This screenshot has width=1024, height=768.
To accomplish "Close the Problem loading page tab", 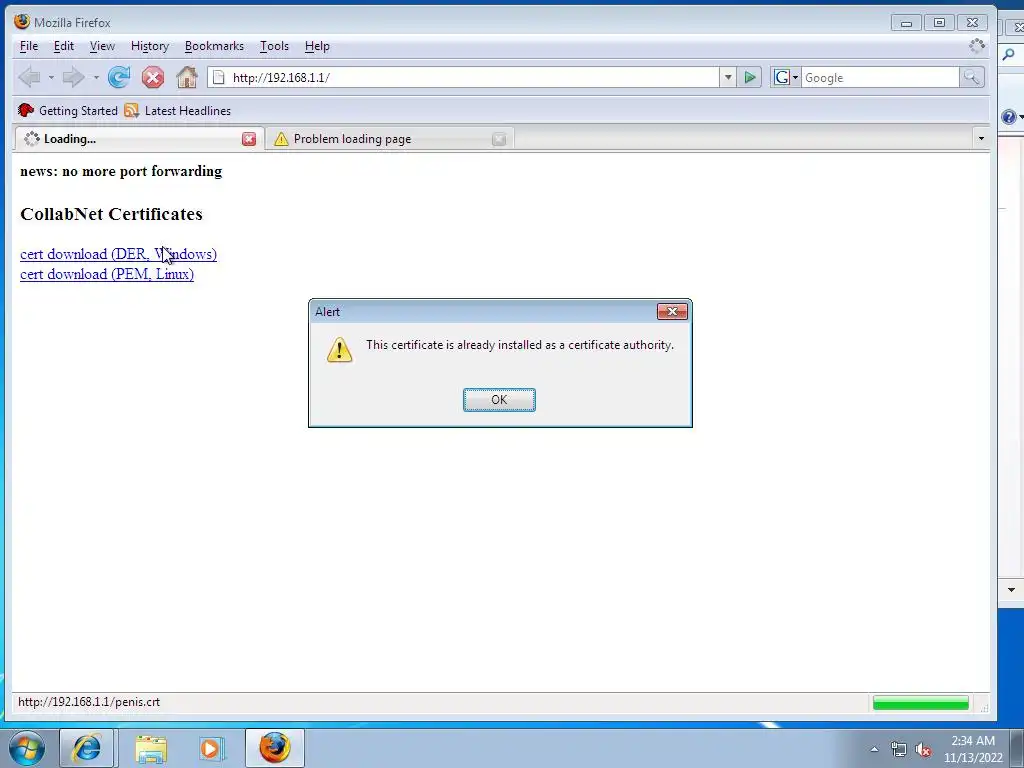I will point(499,139).
